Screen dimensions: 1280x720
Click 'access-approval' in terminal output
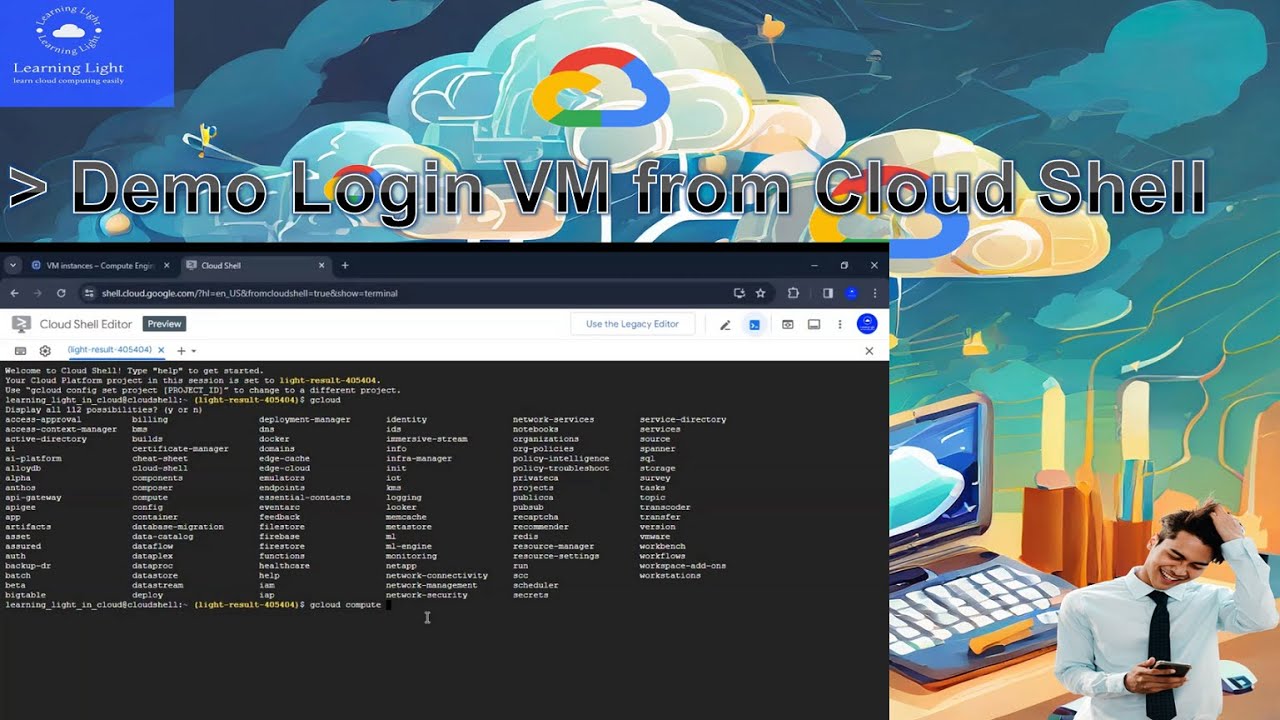click(x=43, y=420)
